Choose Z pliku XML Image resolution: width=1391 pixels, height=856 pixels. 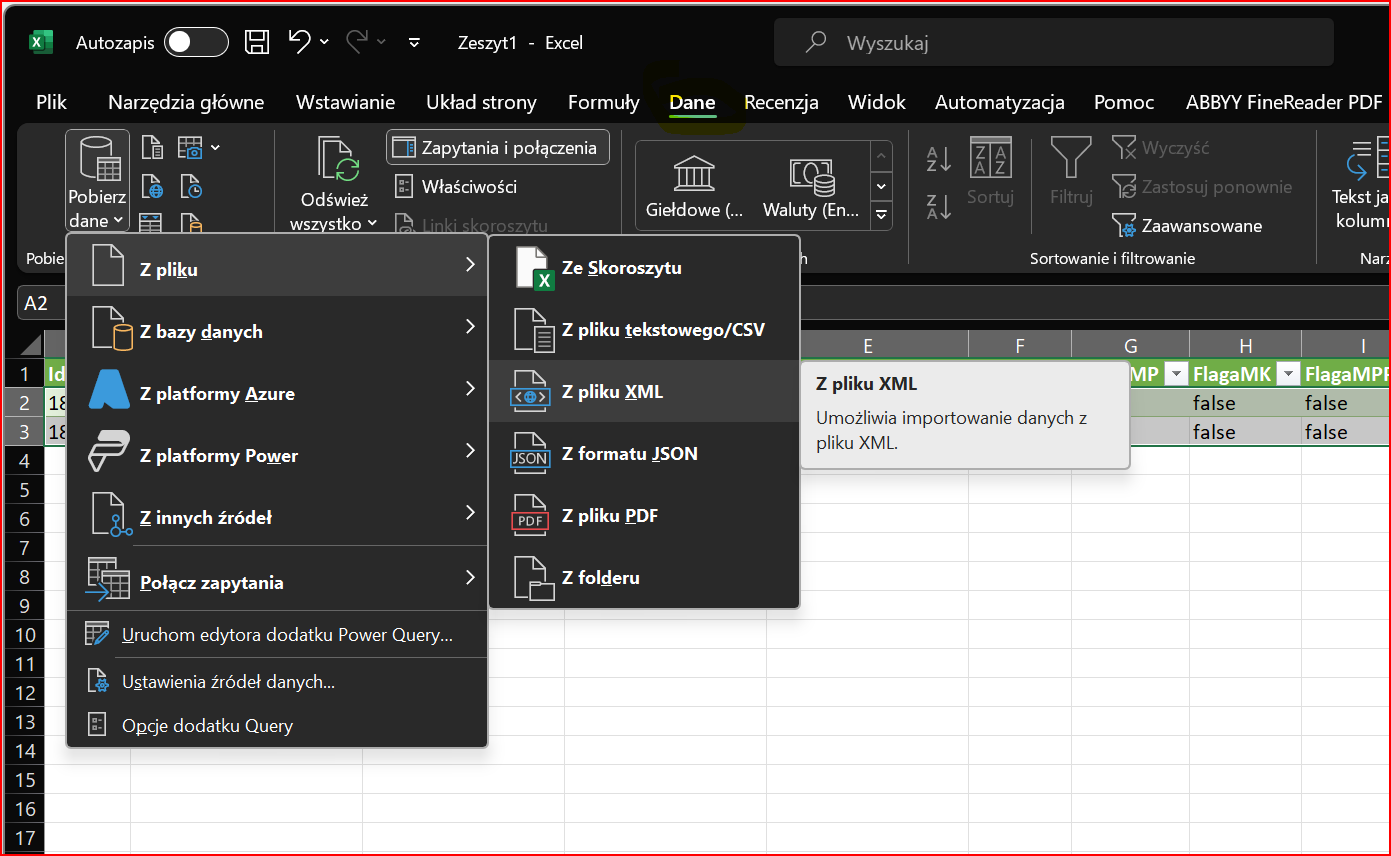pos(644,391)
